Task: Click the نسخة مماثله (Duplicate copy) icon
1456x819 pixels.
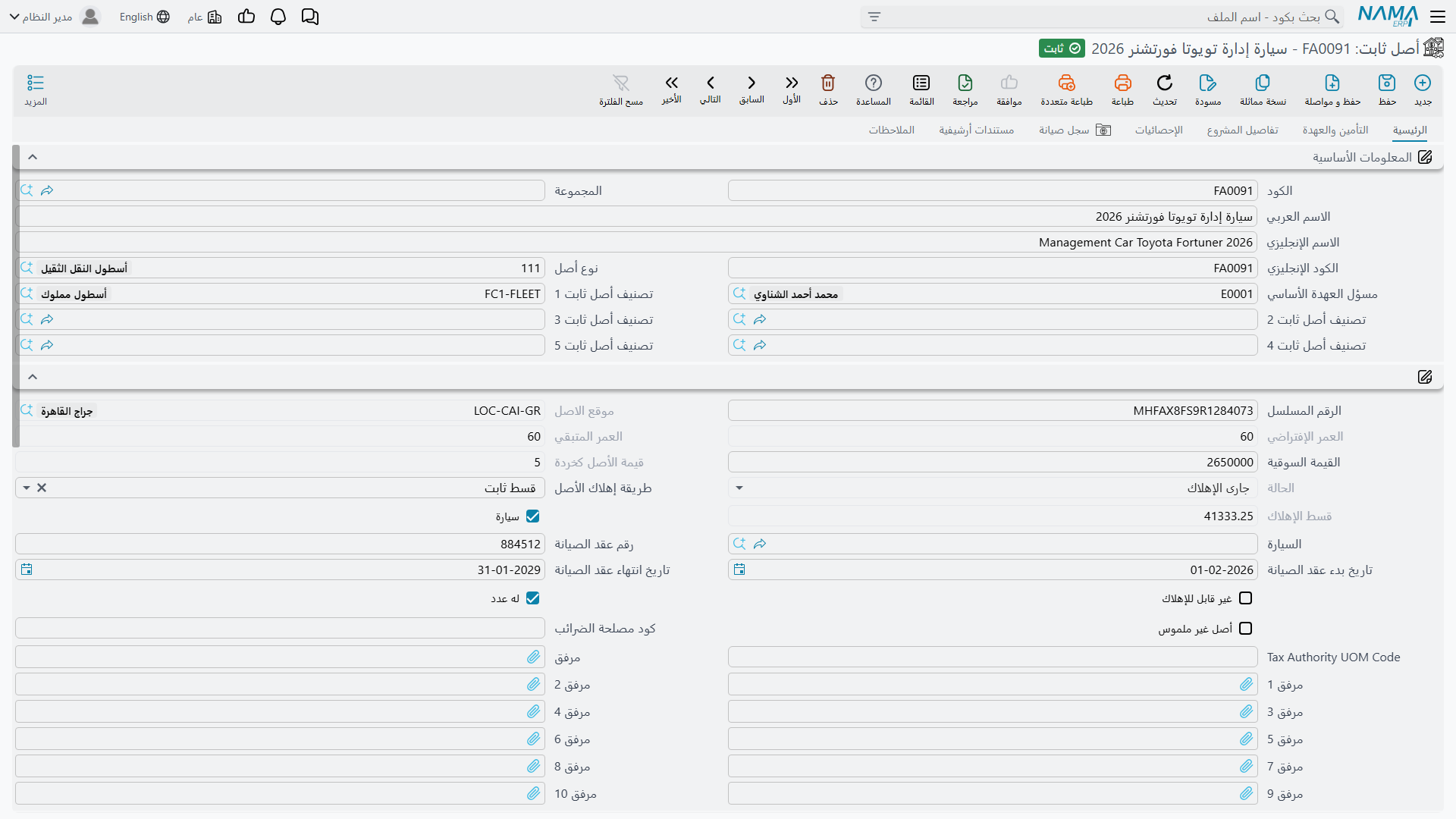Action: [1263, 83]
